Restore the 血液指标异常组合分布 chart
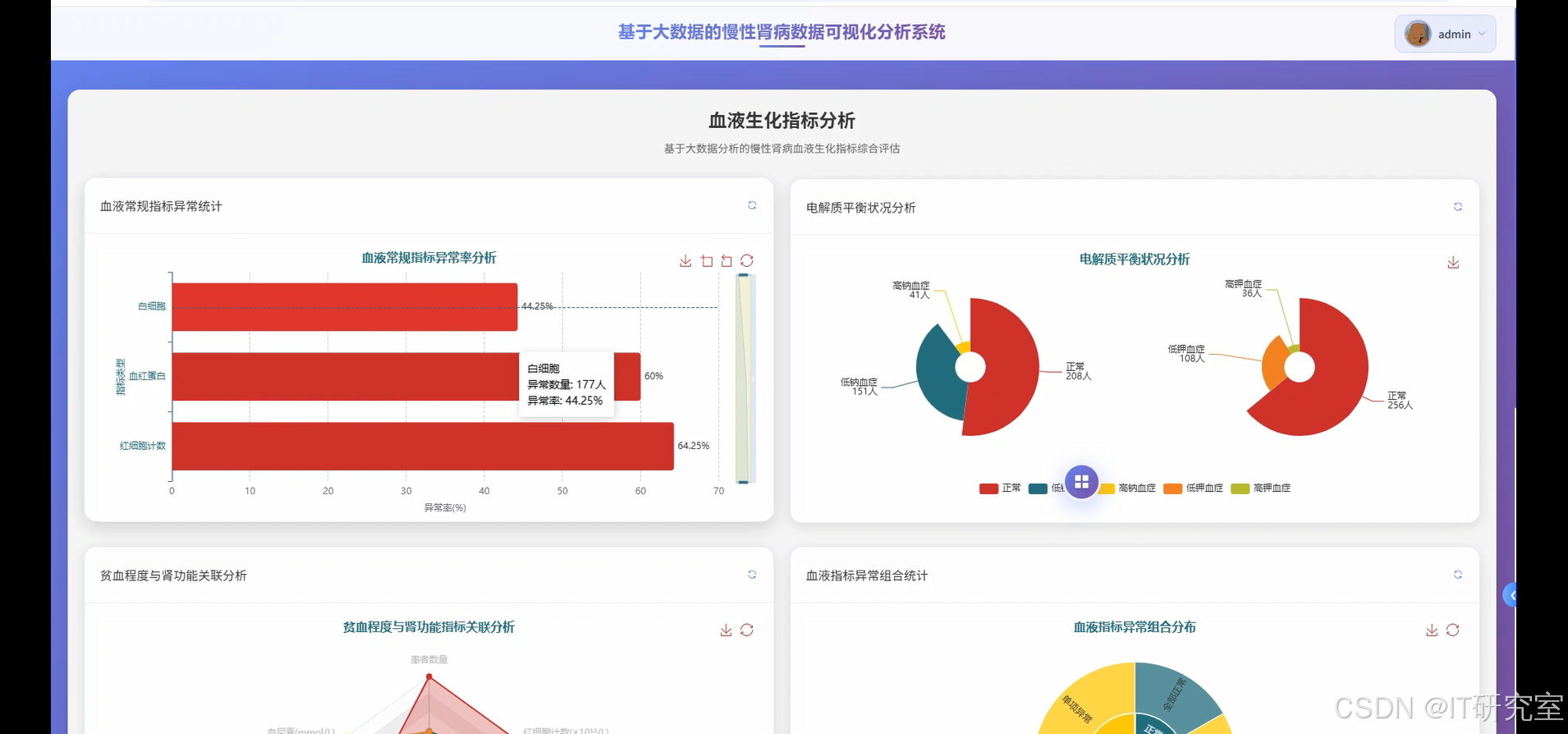Screen dimensions: 1568x734 (1453, 630)
